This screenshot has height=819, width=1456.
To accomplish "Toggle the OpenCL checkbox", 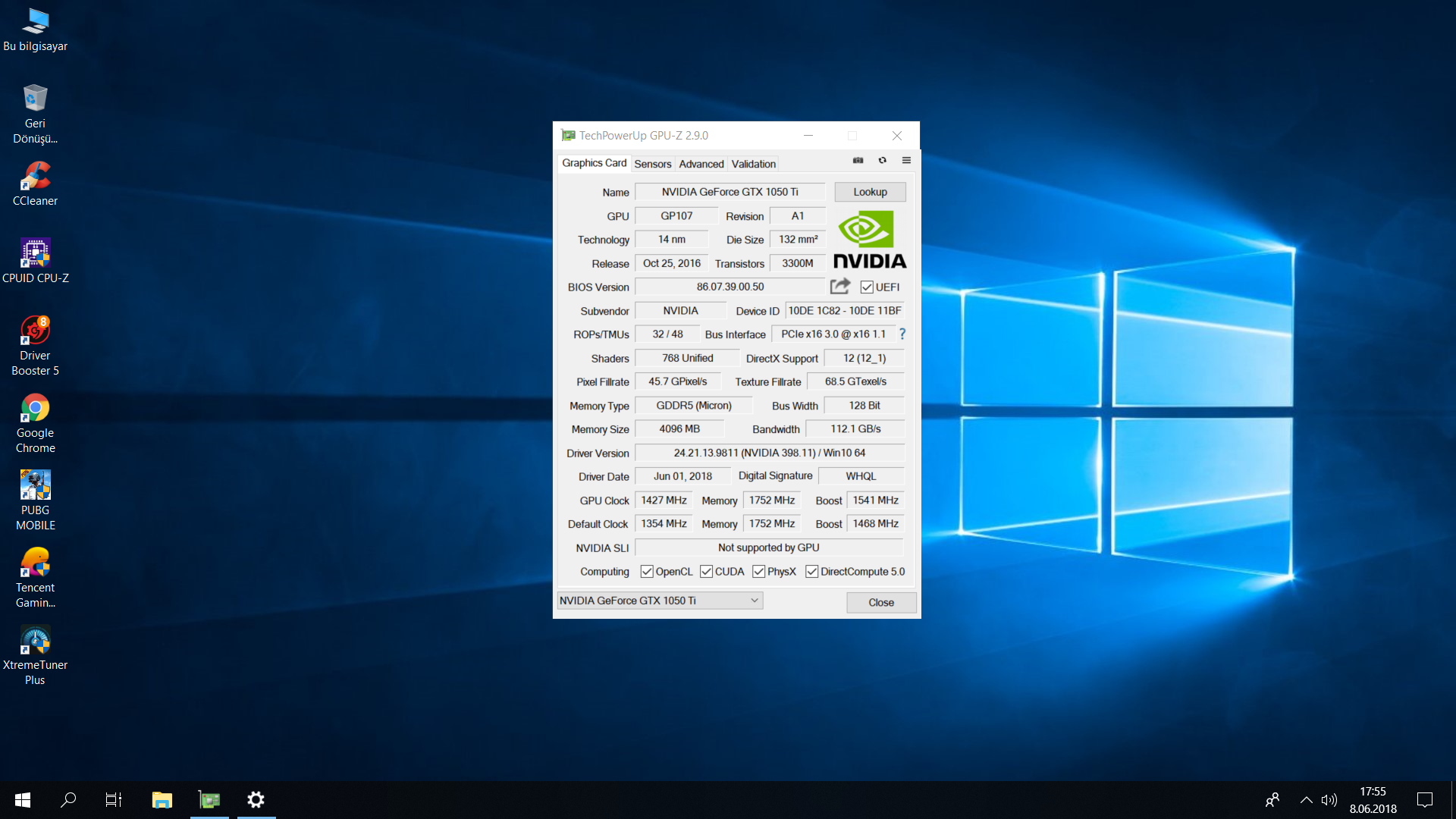I will click(647, 572).
